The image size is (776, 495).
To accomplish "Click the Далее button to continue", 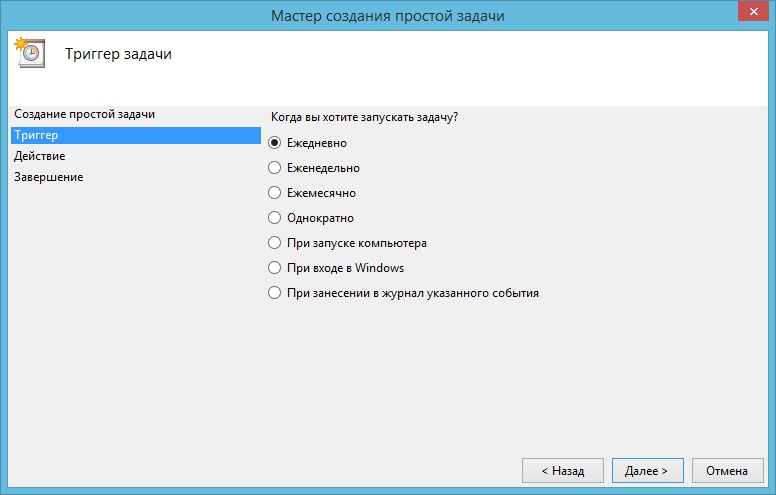I will pyautogui.click(x=647, y=470).
